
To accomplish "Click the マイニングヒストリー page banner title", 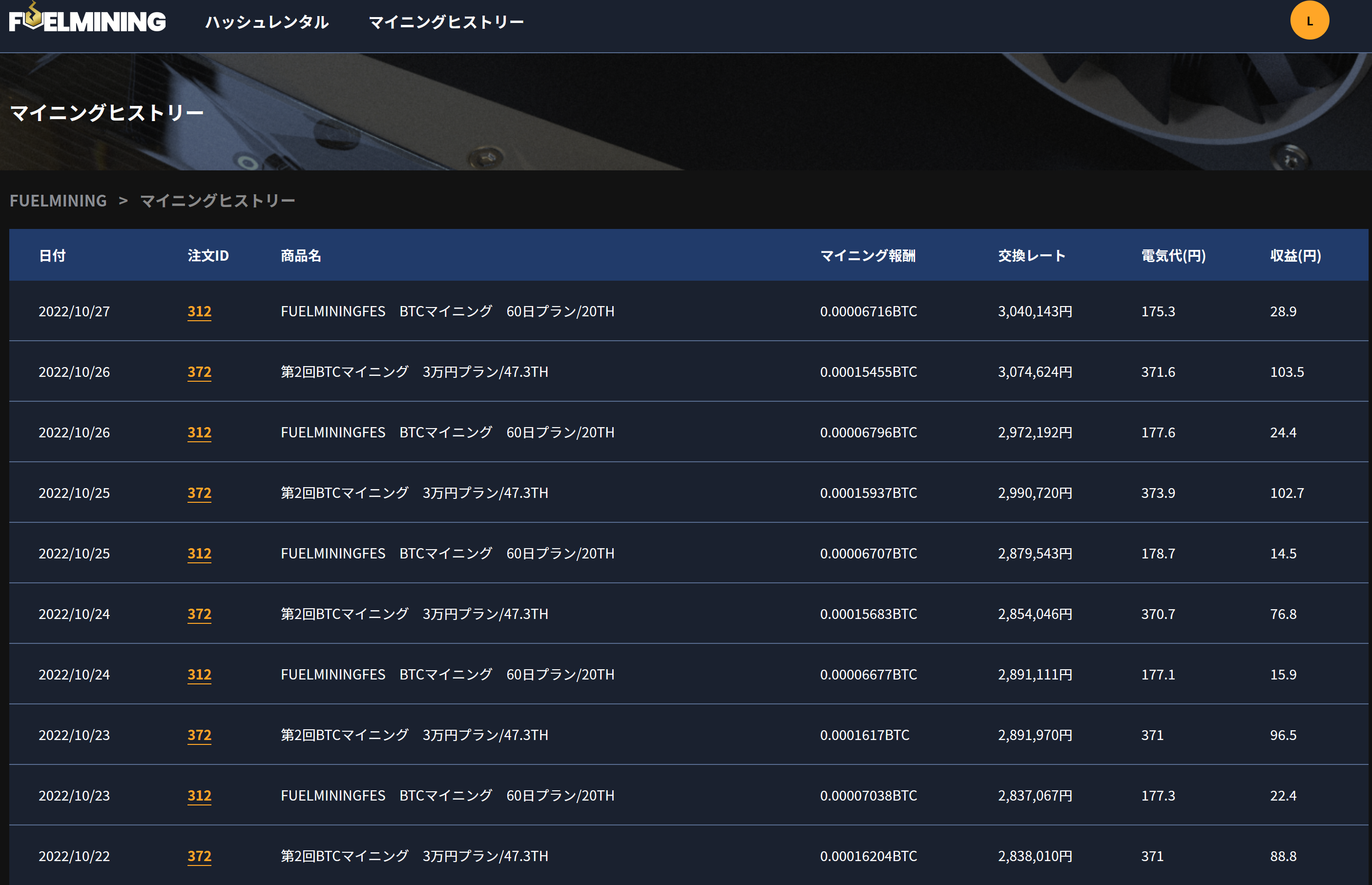I will point(107,113).
